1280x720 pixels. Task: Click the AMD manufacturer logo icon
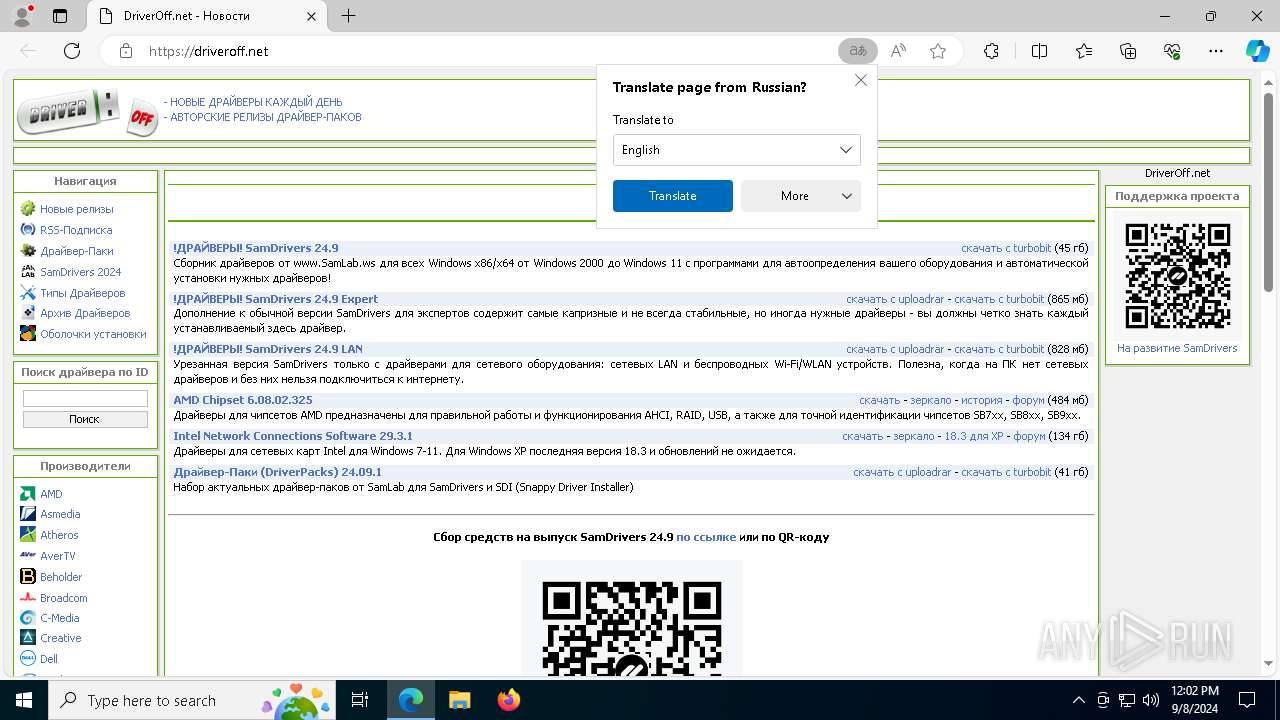(x=28, y=494)
